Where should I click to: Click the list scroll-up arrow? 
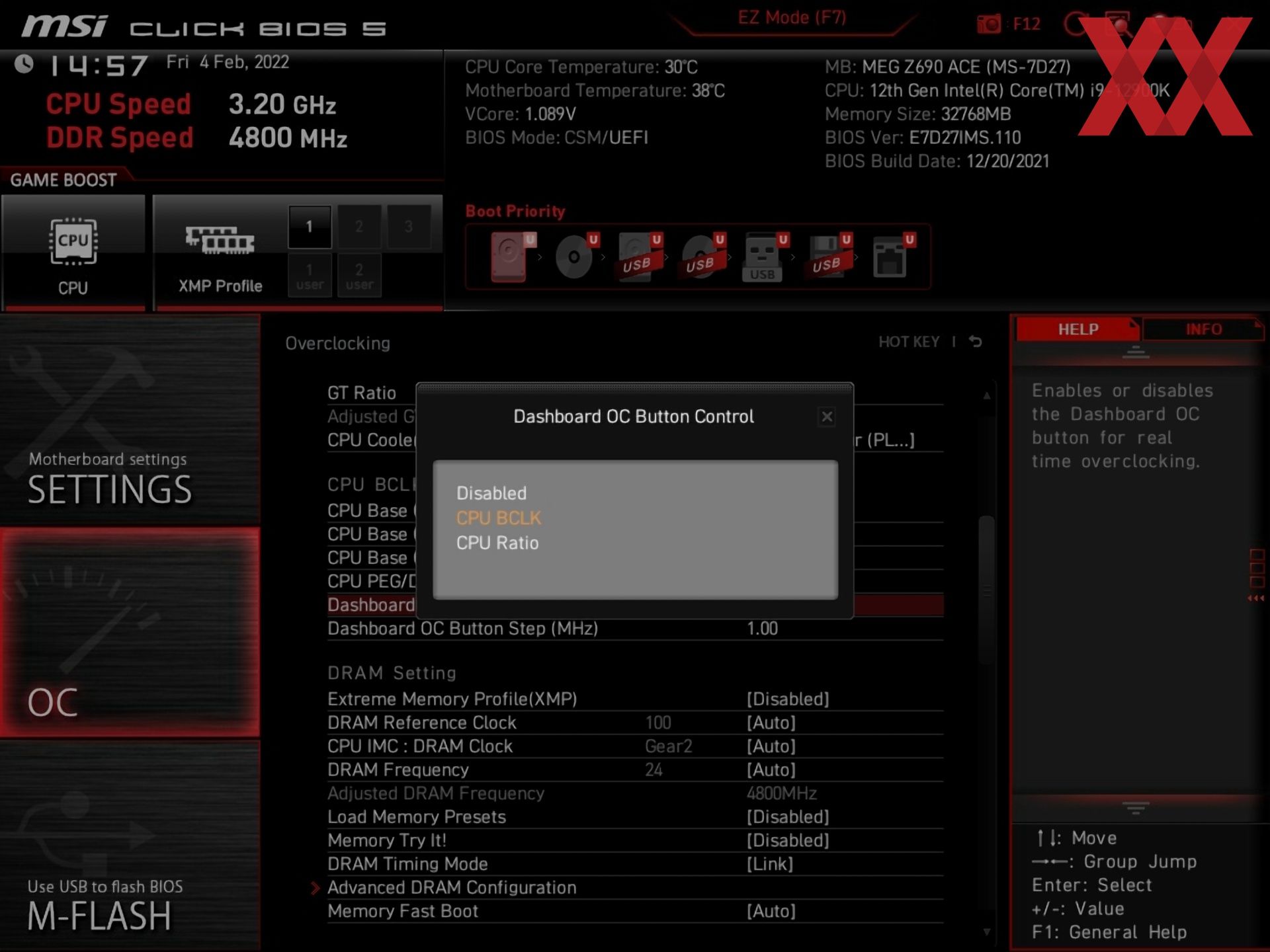986,395
